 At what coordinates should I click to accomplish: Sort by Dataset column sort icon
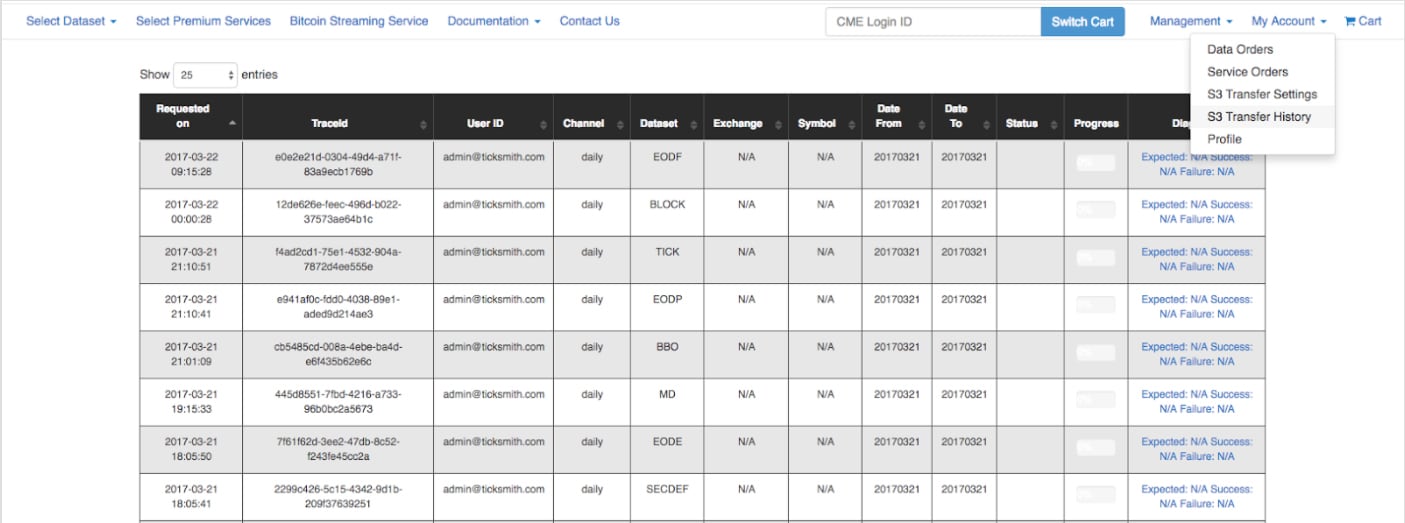pyautogui.click(x=693, y=124)
